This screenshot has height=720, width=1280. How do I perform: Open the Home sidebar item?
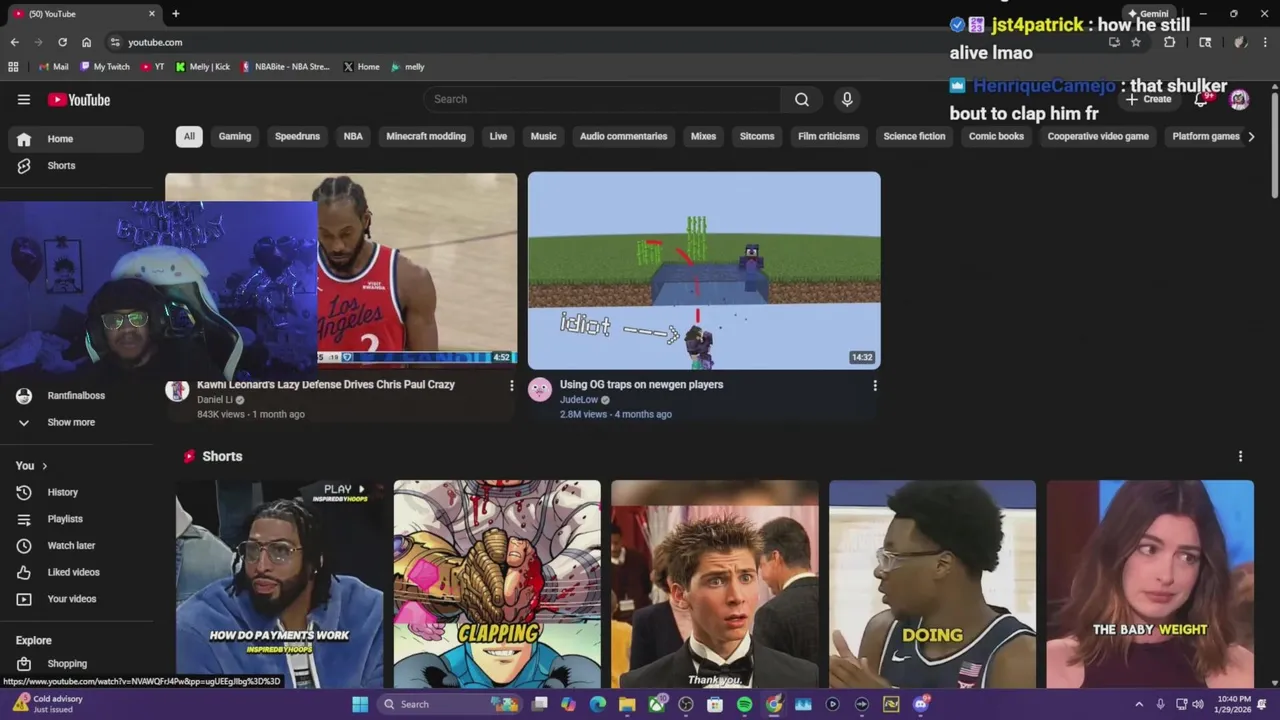pos(76,139)
